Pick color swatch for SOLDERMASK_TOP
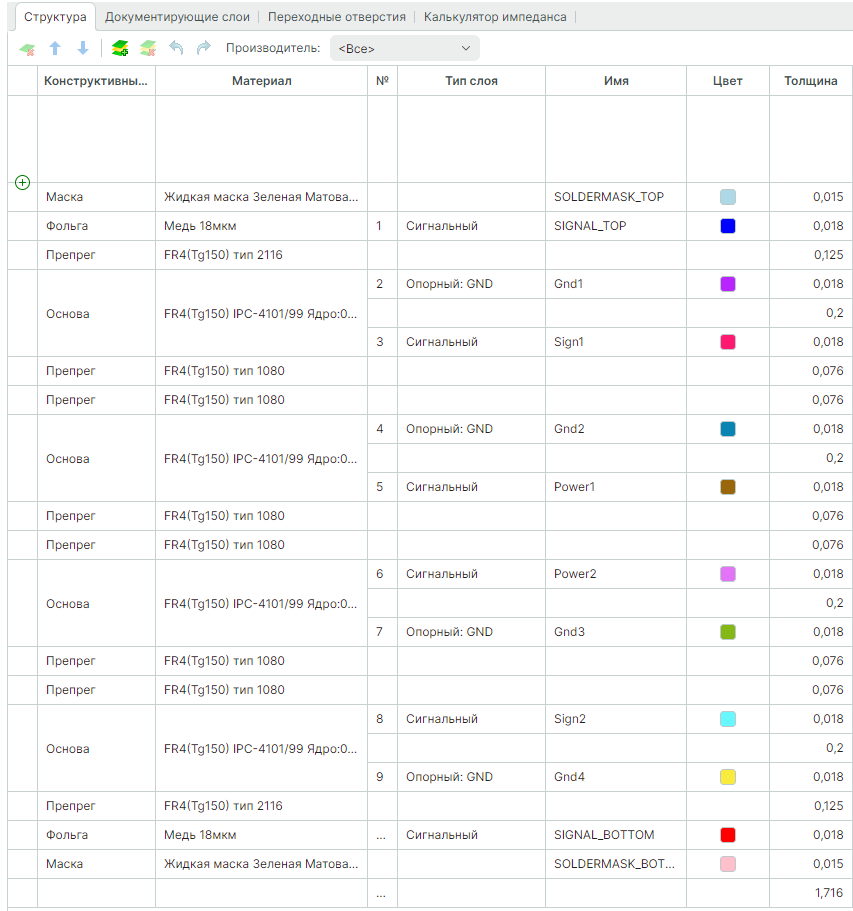853x911 pixels. click(727, 197)
